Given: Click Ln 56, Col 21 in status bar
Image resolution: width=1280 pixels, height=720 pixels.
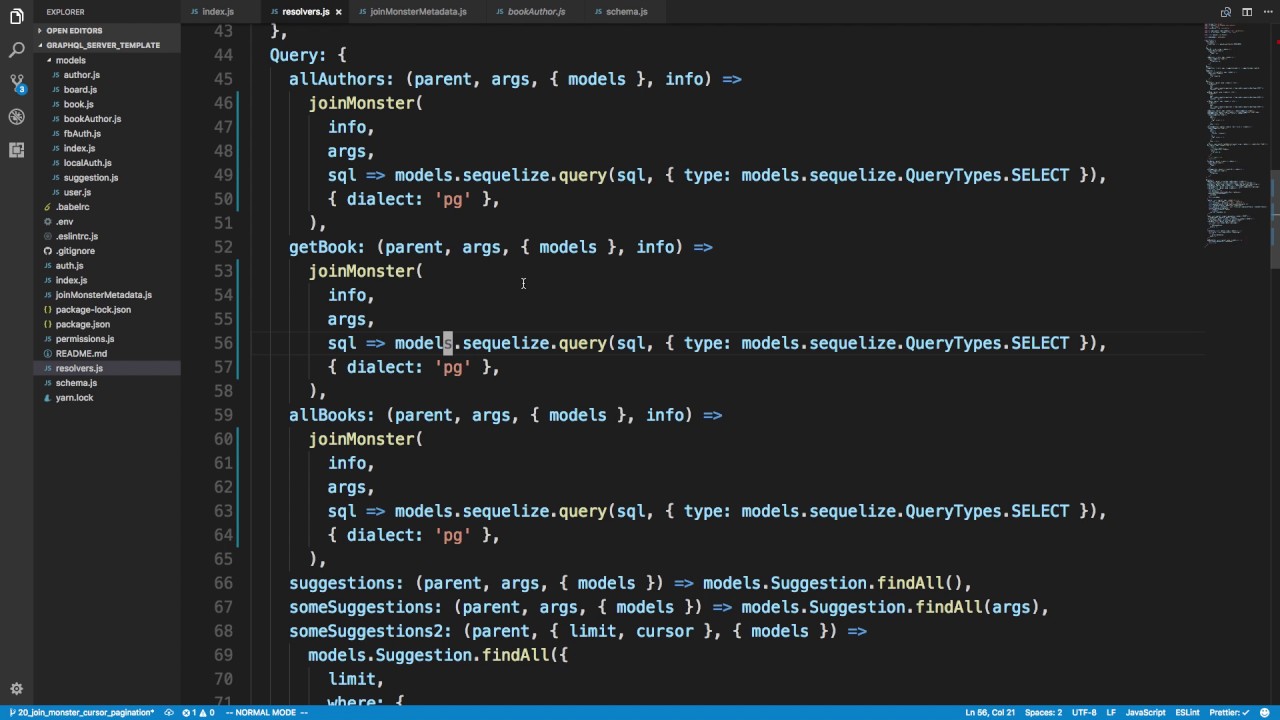Looking at the screenshot, I should (988, 713).
